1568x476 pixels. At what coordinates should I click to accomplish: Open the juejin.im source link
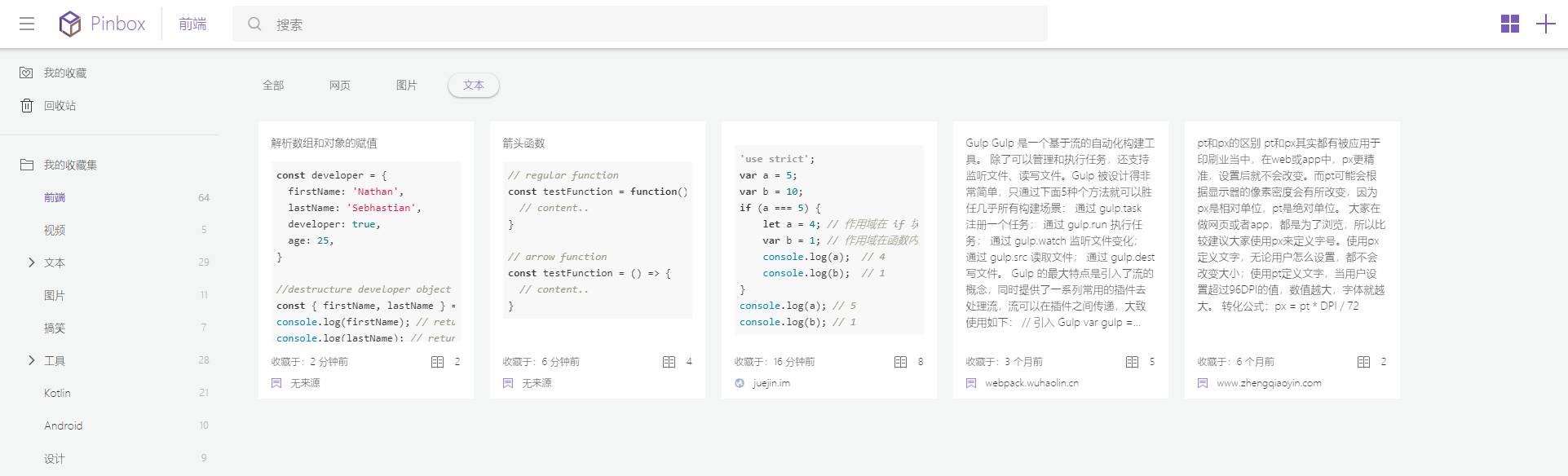click(x=771, y=383)
